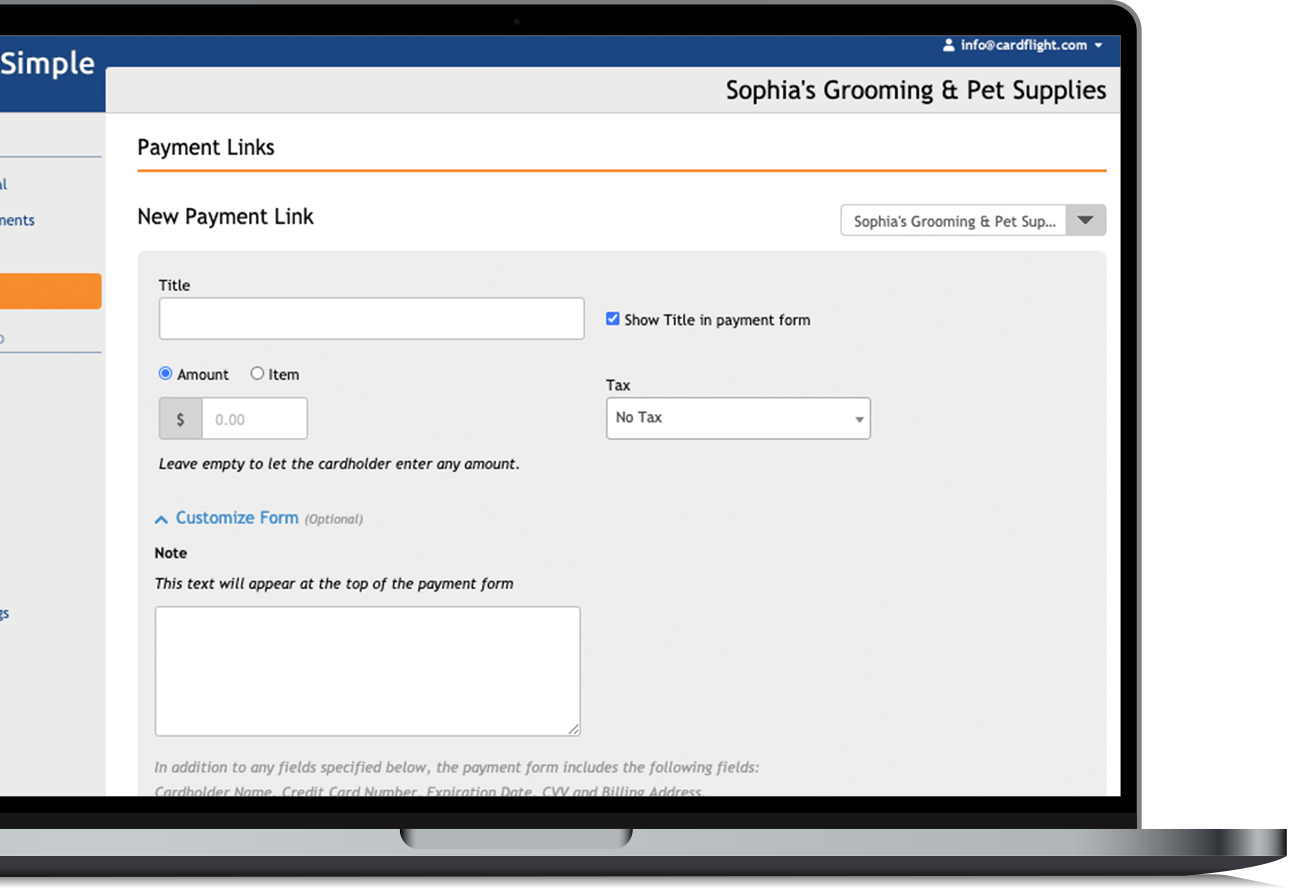Screen dimensions: 1290x888
Task: Uncheck Show Title in payment form
Action: pyautogui.click(x=612, y=319)
